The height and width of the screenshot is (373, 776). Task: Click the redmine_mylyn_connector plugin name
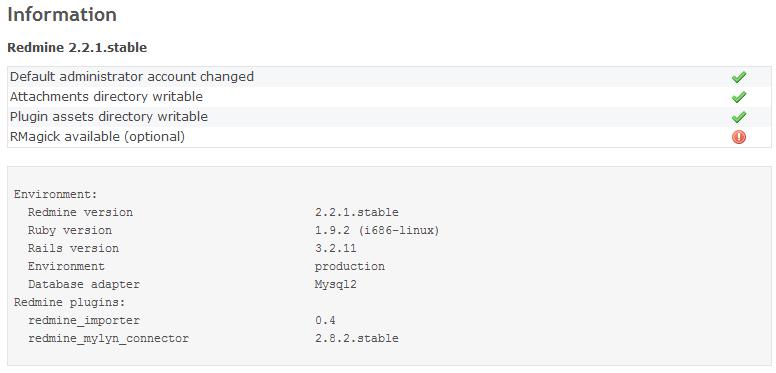(x=108, y=339)
